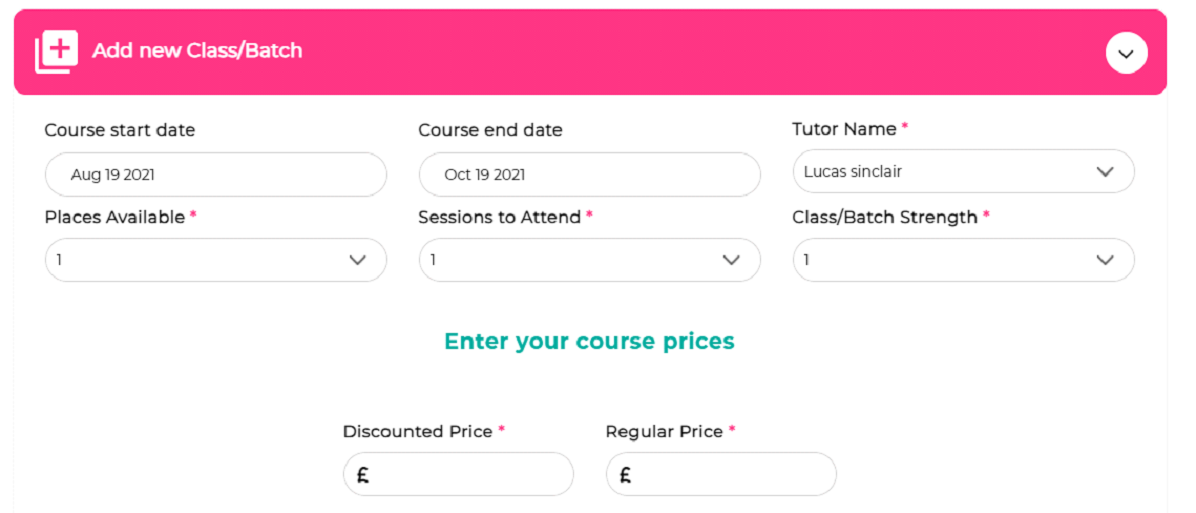Open the Sessions to Attend value box
1196x513 pixels.
point(590,260)
